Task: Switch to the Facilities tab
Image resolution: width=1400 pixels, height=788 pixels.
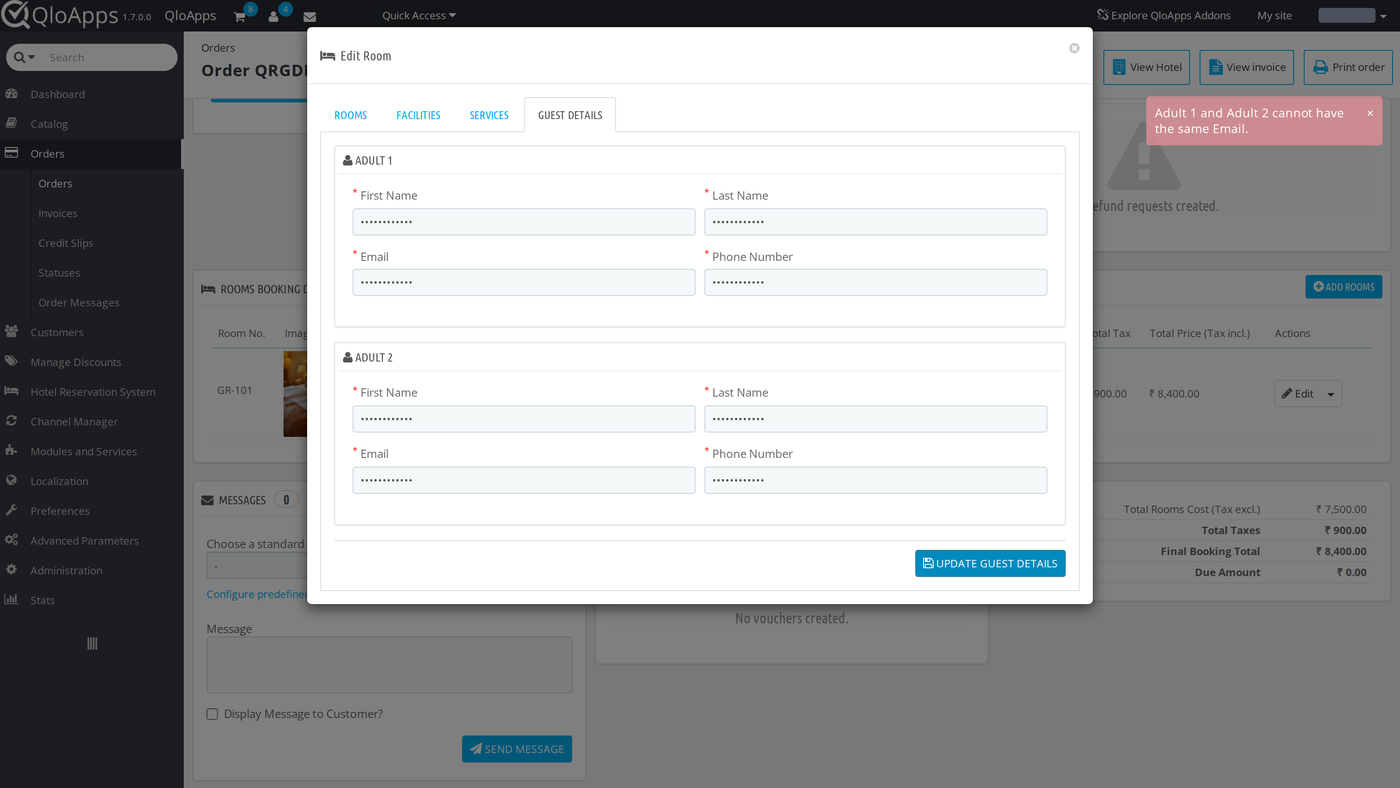Action: point(418,115)
